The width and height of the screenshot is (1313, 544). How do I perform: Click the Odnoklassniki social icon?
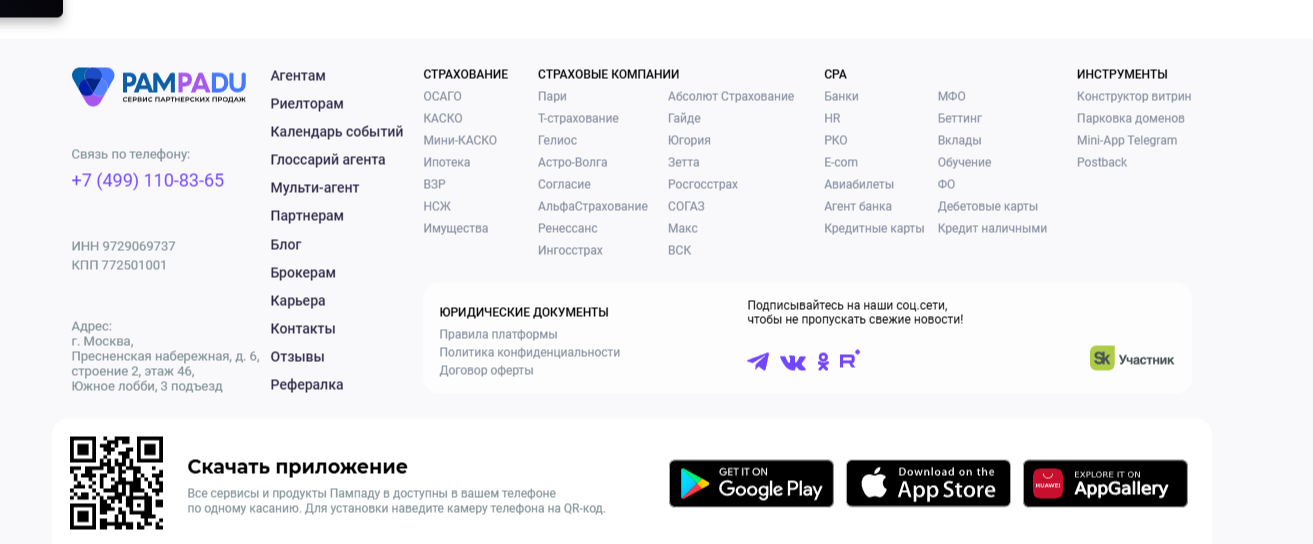point(823,362)
